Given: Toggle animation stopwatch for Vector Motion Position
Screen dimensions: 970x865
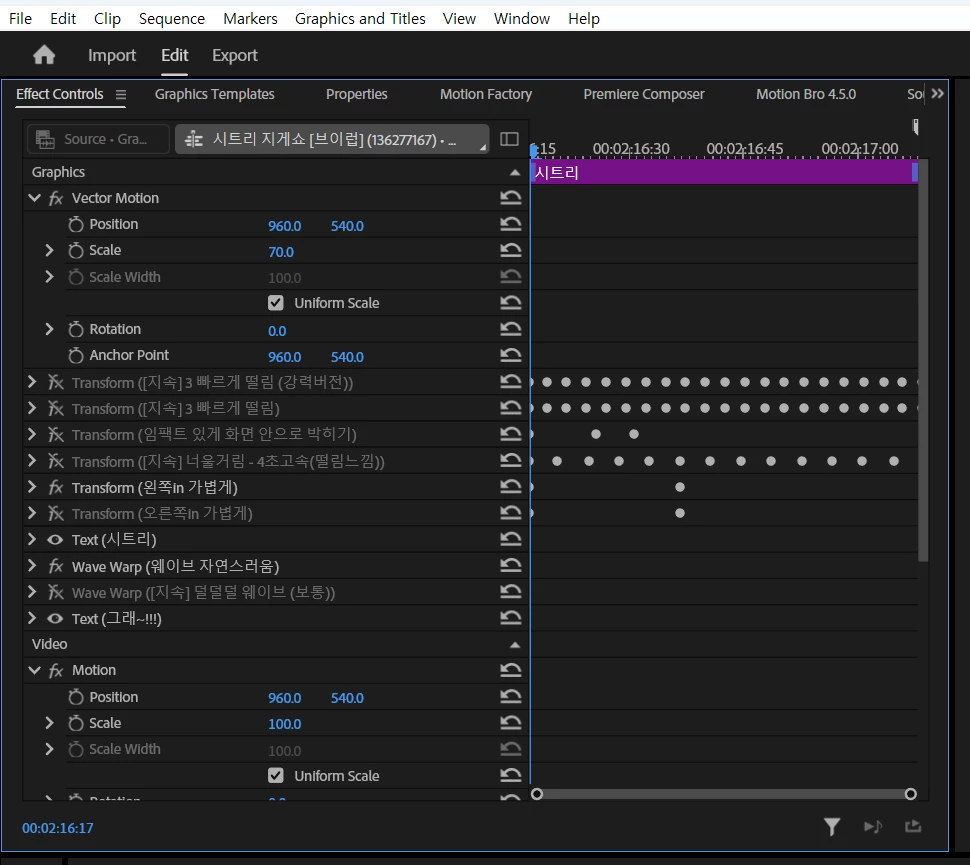Looking at the screenshot, I should tap(75, 224).
